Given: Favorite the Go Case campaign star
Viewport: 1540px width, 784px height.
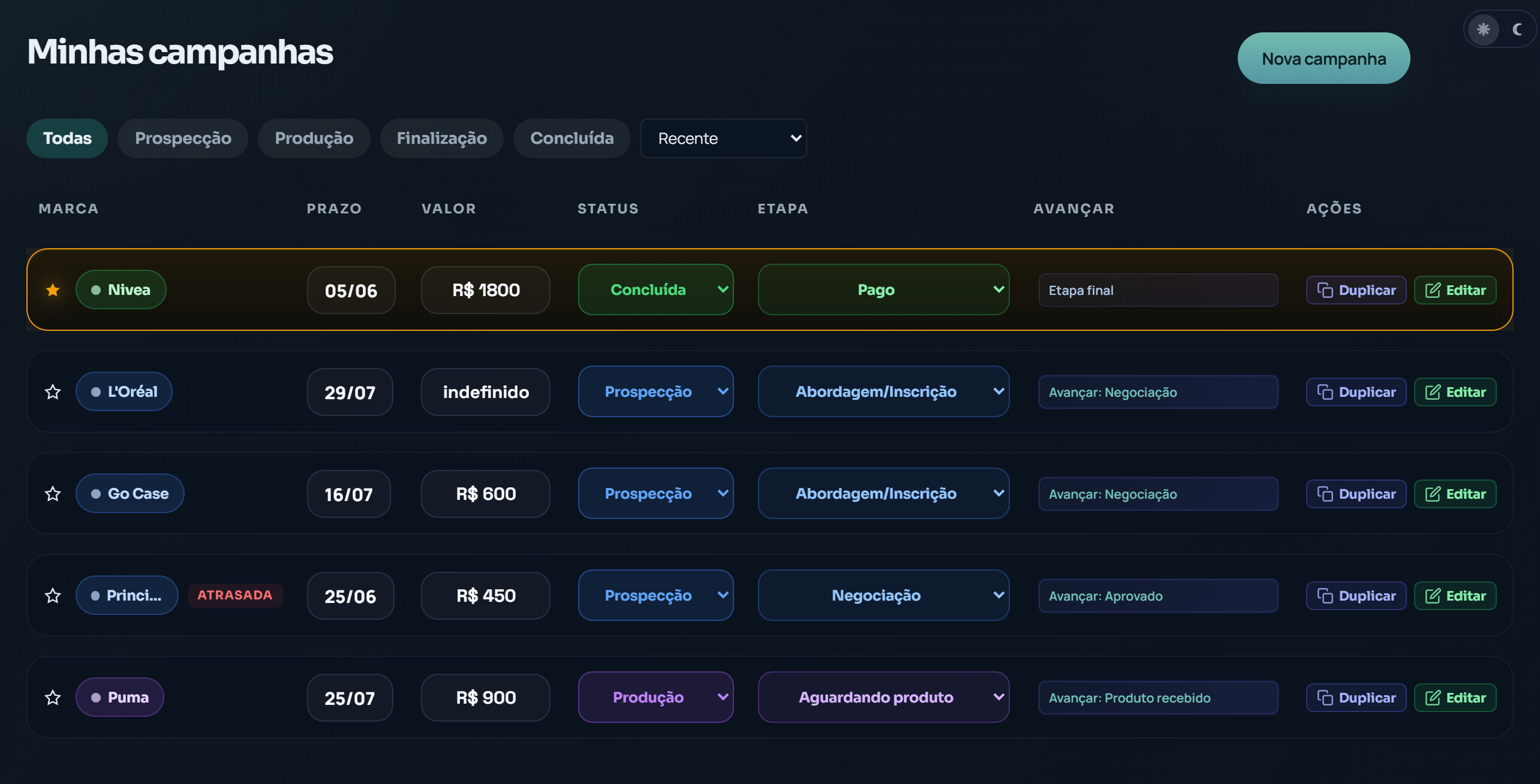Looking at the screenshot, I should point(53,494).
